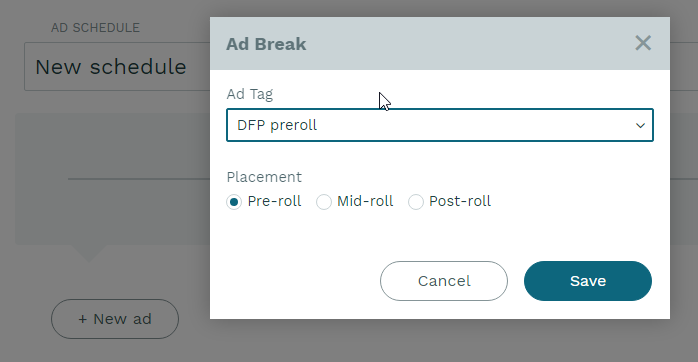The width and height of the screenshot is (698, 362).
Task: Focus the New schedule name field
Action: pyautogui.click(x=117, y=67)
